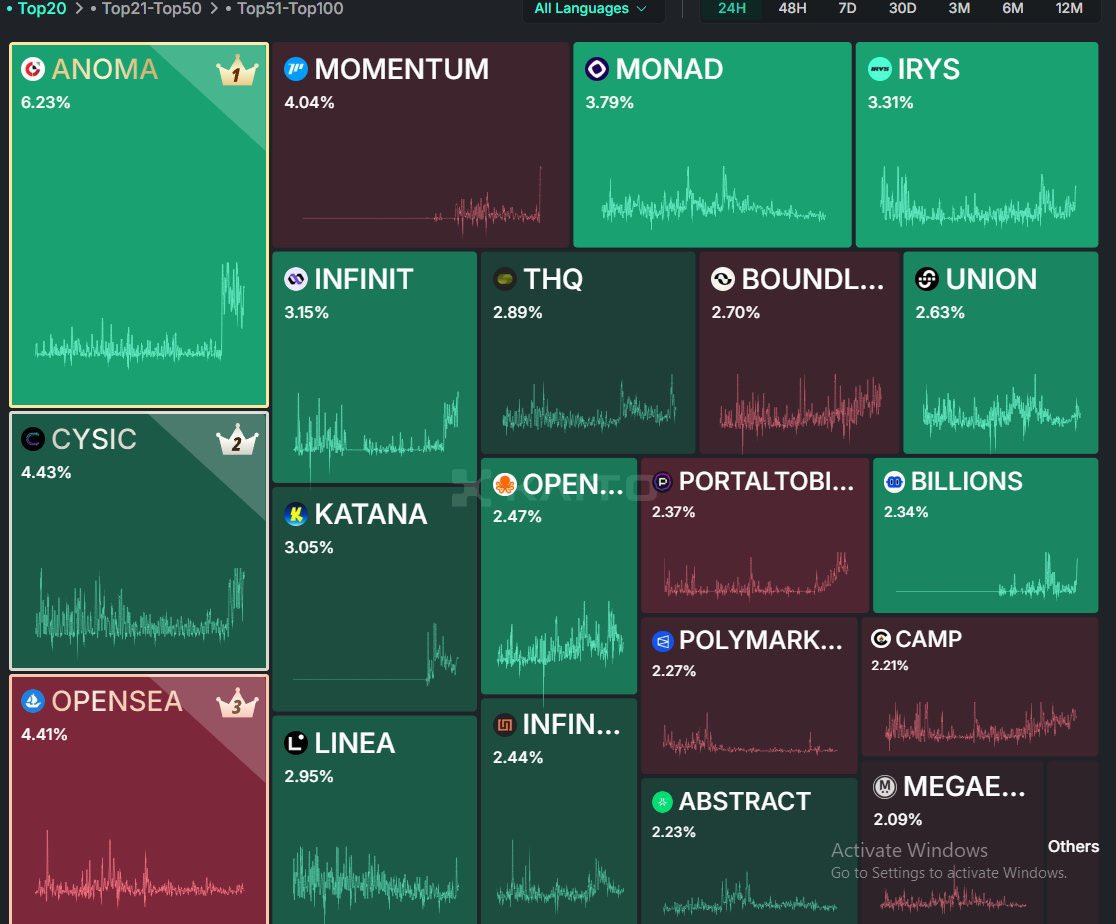Screen dimensions: 1116x924
Task: Click the OPENSEA project logo icon
Action: pyautogui.click(x=33, y=701)
